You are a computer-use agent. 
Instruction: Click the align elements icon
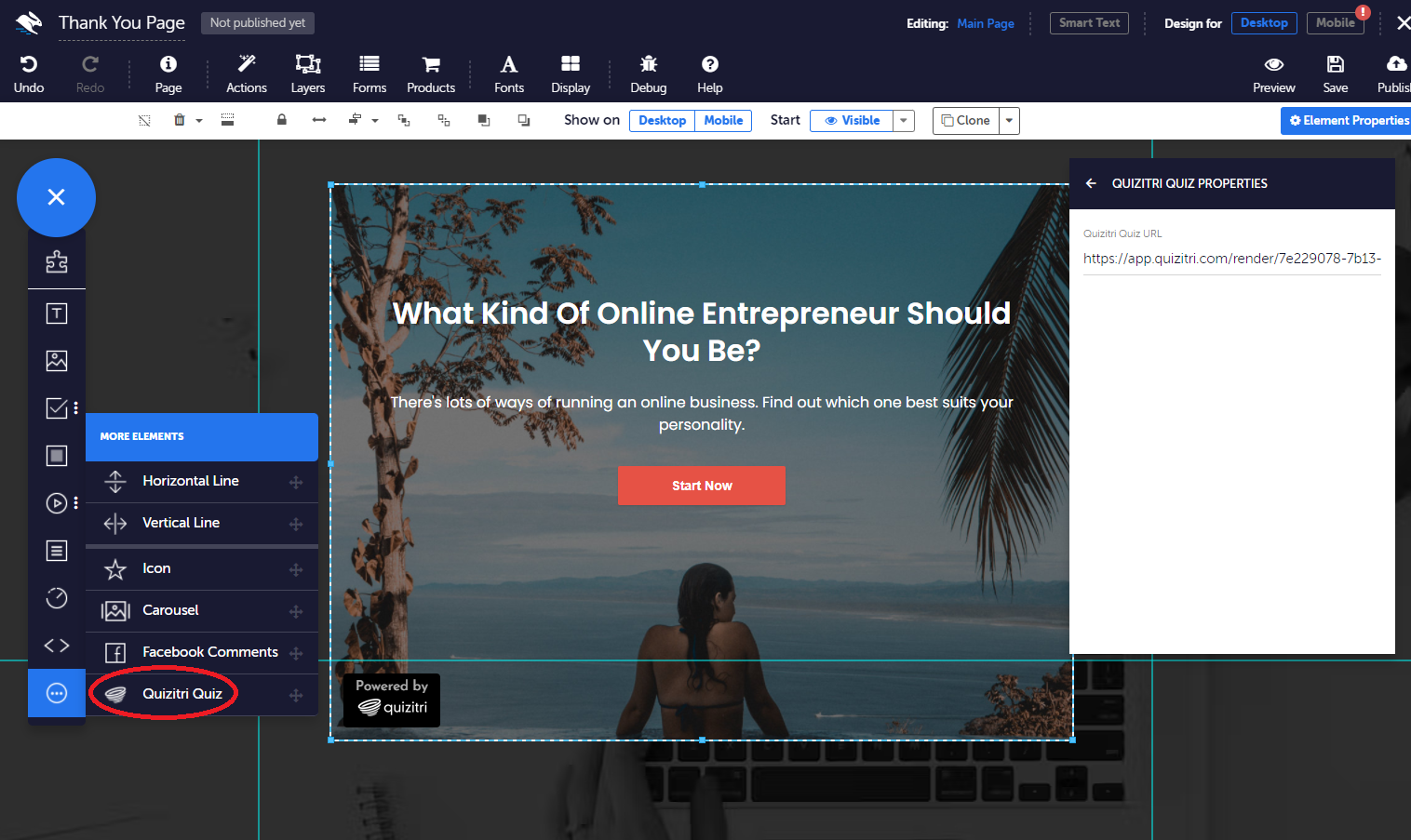[355, 120]
